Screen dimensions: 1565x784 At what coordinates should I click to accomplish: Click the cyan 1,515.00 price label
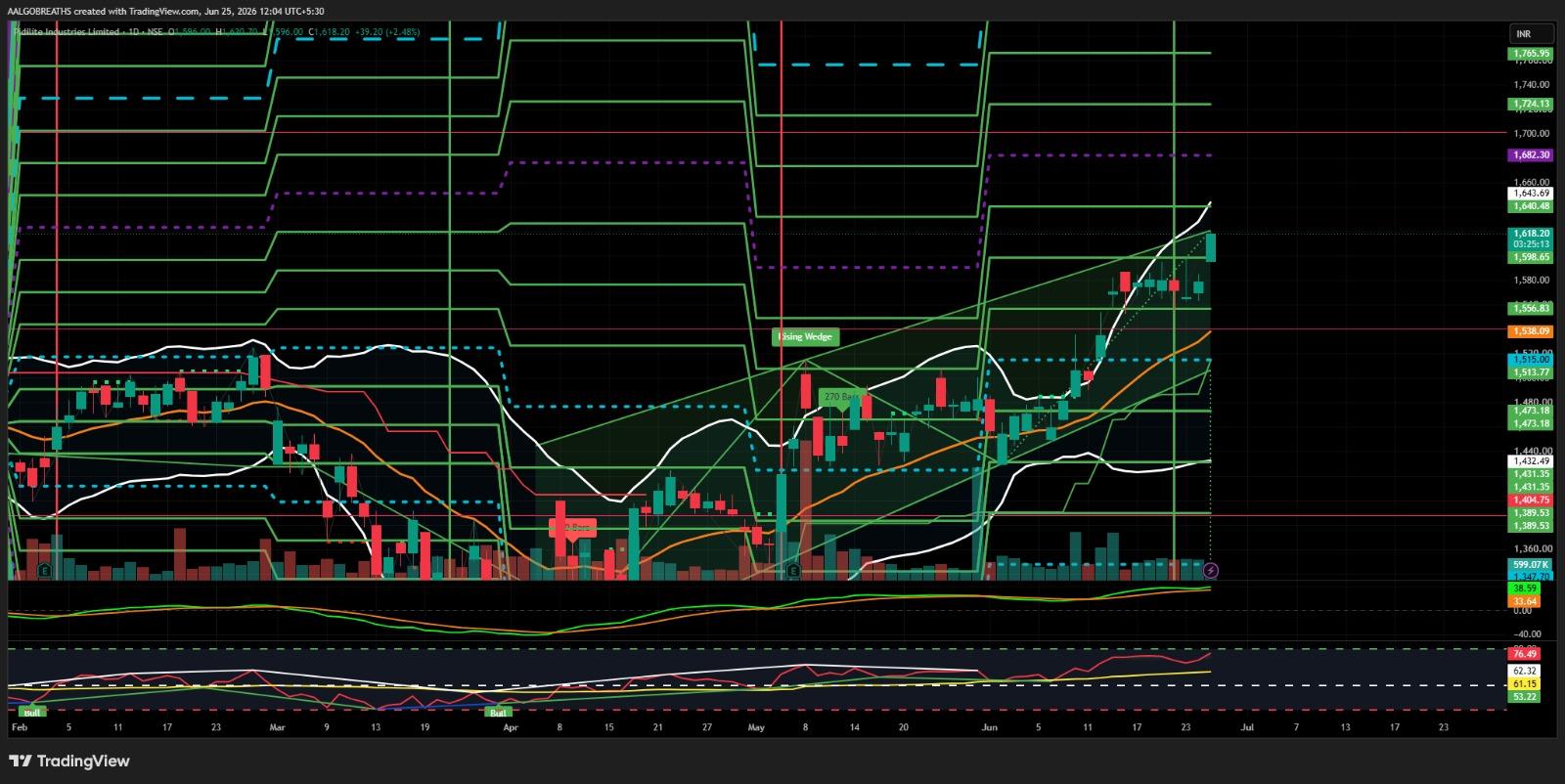pyautogui.click(x=1531, y=360)
